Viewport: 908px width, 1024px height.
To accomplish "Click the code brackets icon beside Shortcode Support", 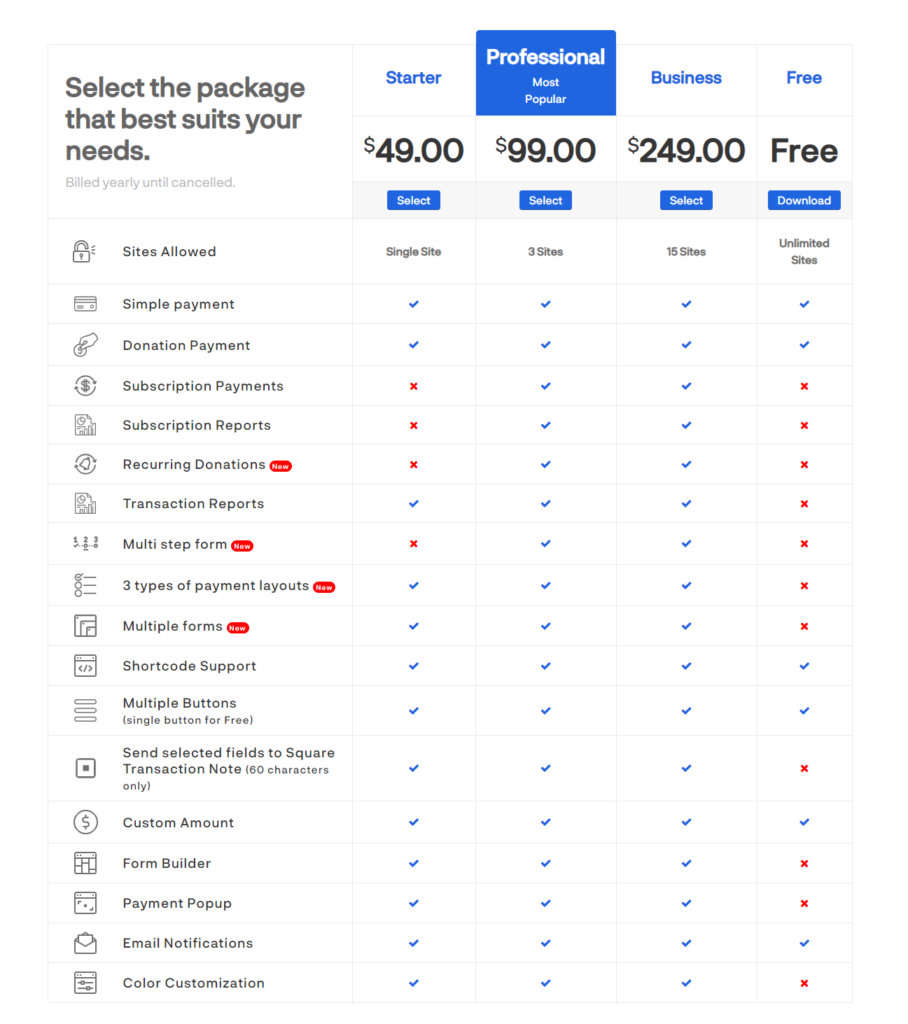I will tap(85, 665).
